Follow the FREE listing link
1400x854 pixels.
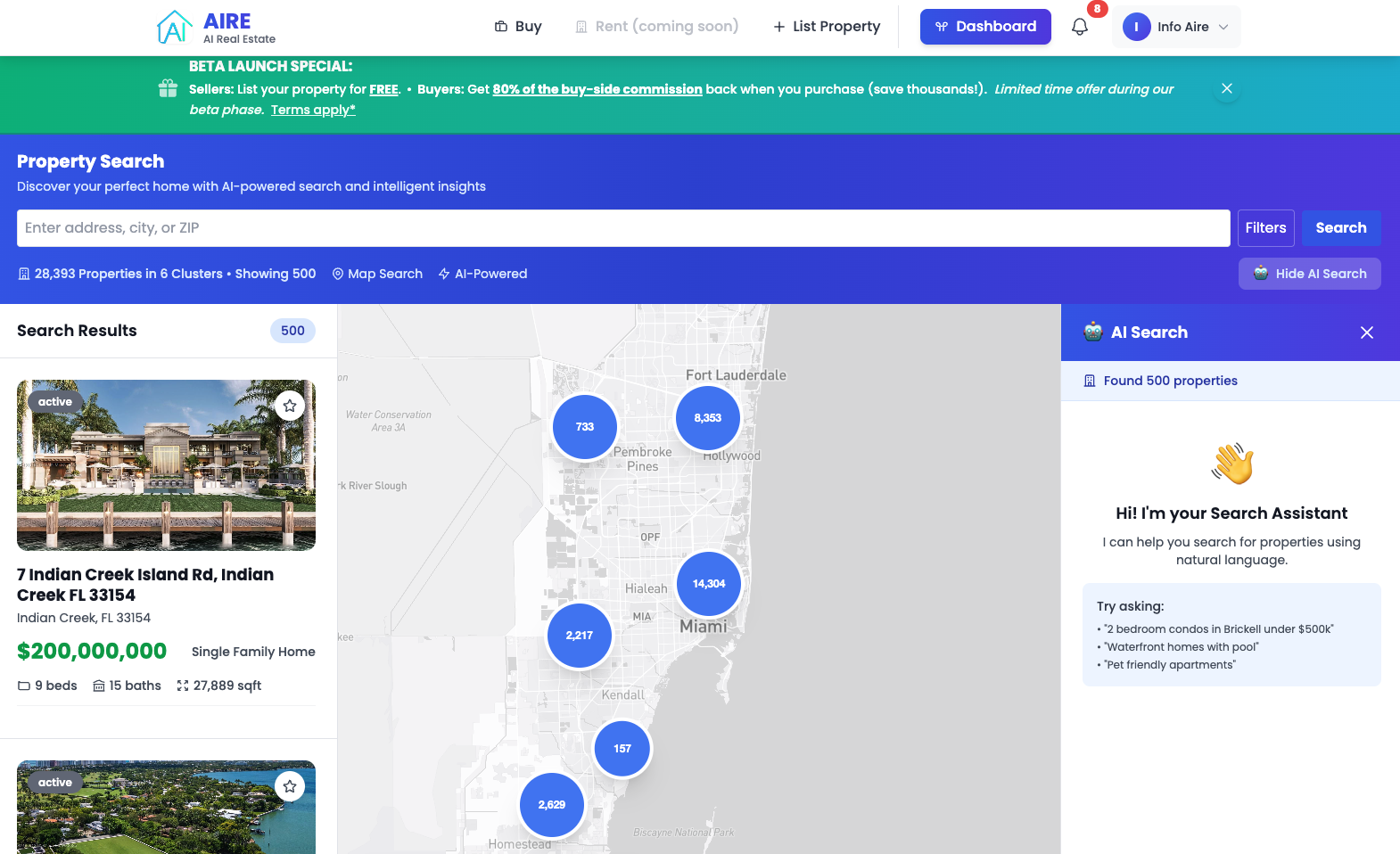383,89
